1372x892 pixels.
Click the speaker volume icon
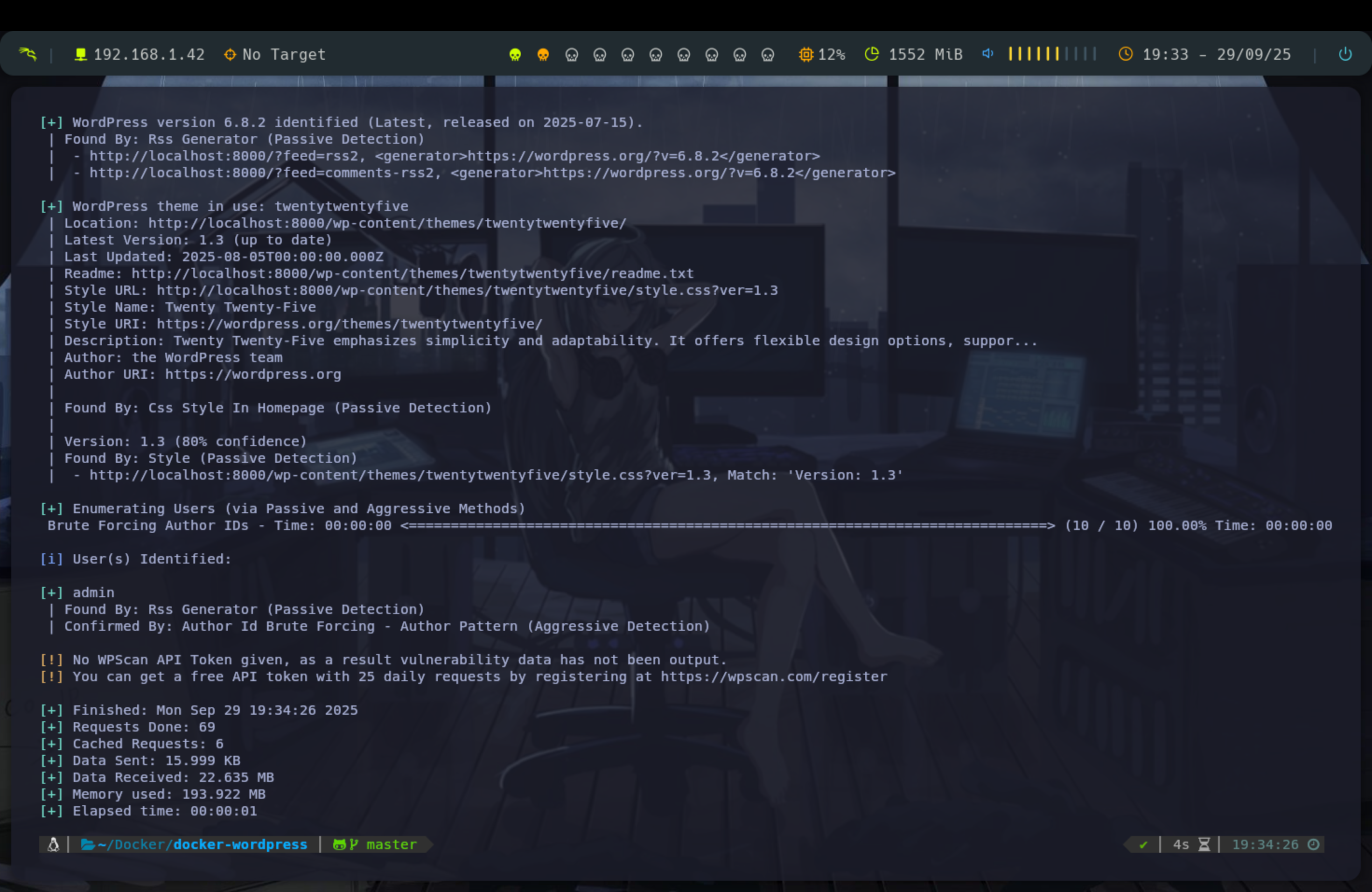987,54
